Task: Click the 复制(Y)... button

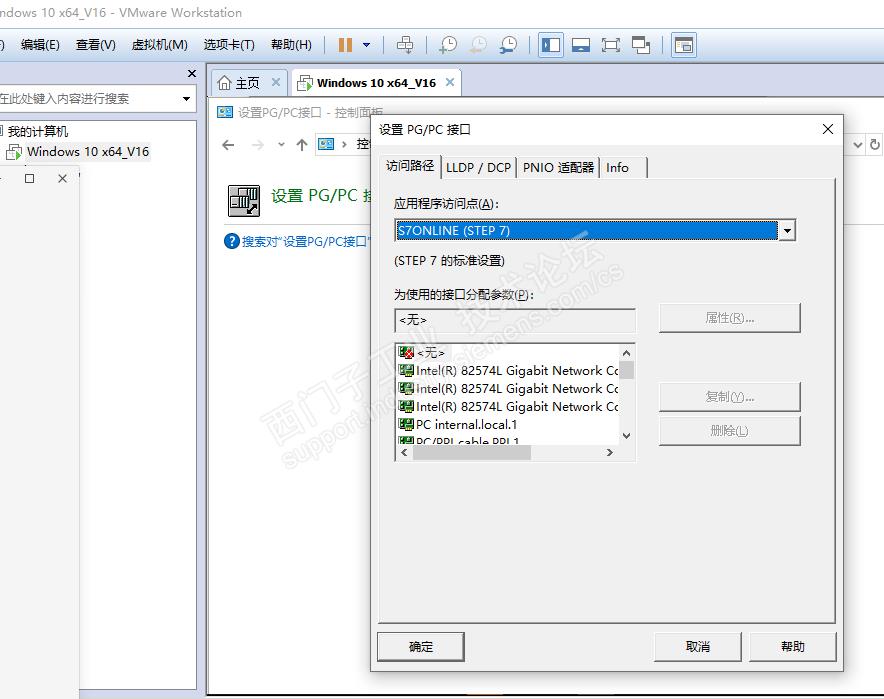Action: point(730,397)
